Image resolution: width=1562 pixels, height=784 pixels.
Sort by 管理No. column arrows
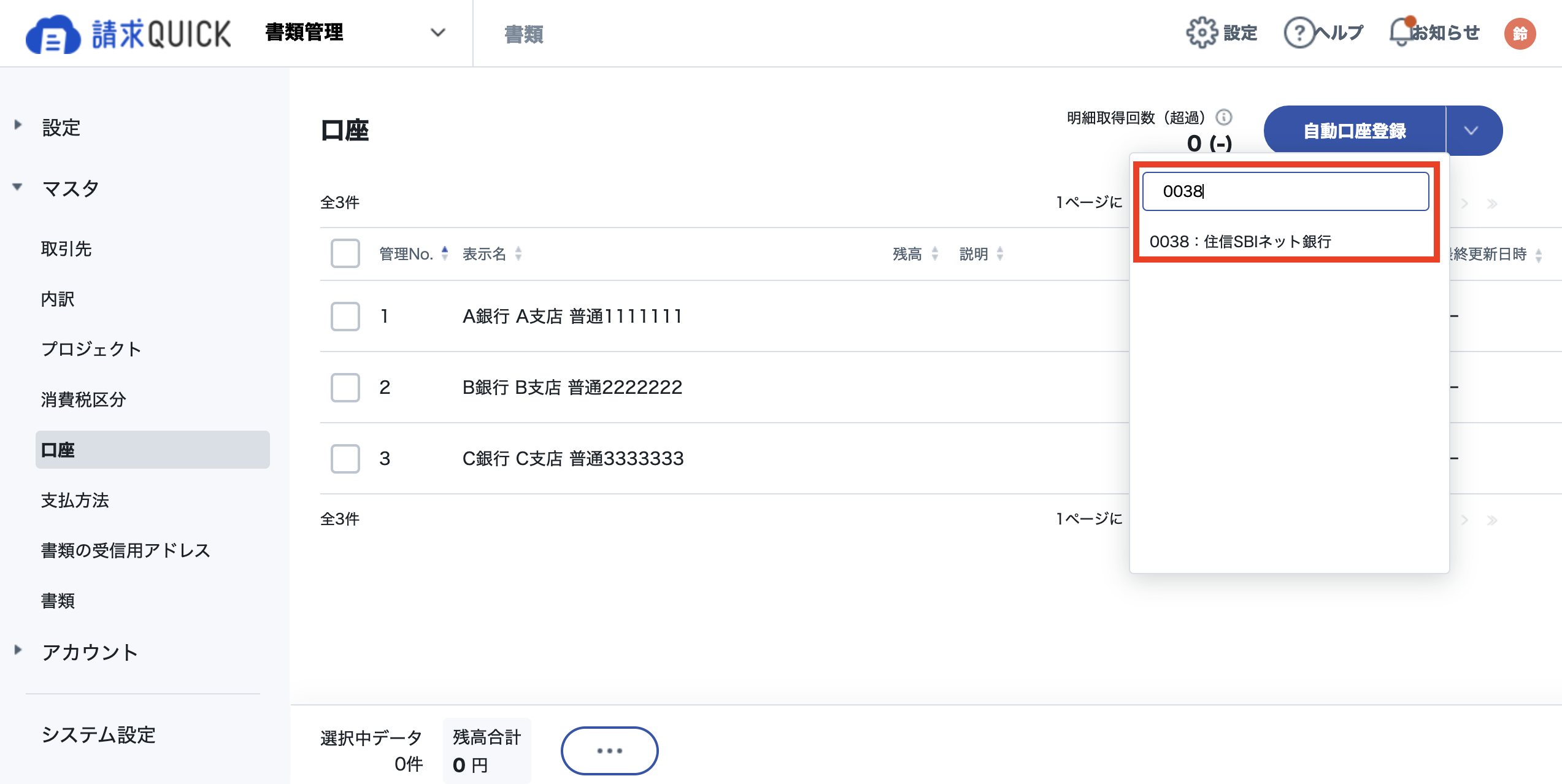(445, 253)
